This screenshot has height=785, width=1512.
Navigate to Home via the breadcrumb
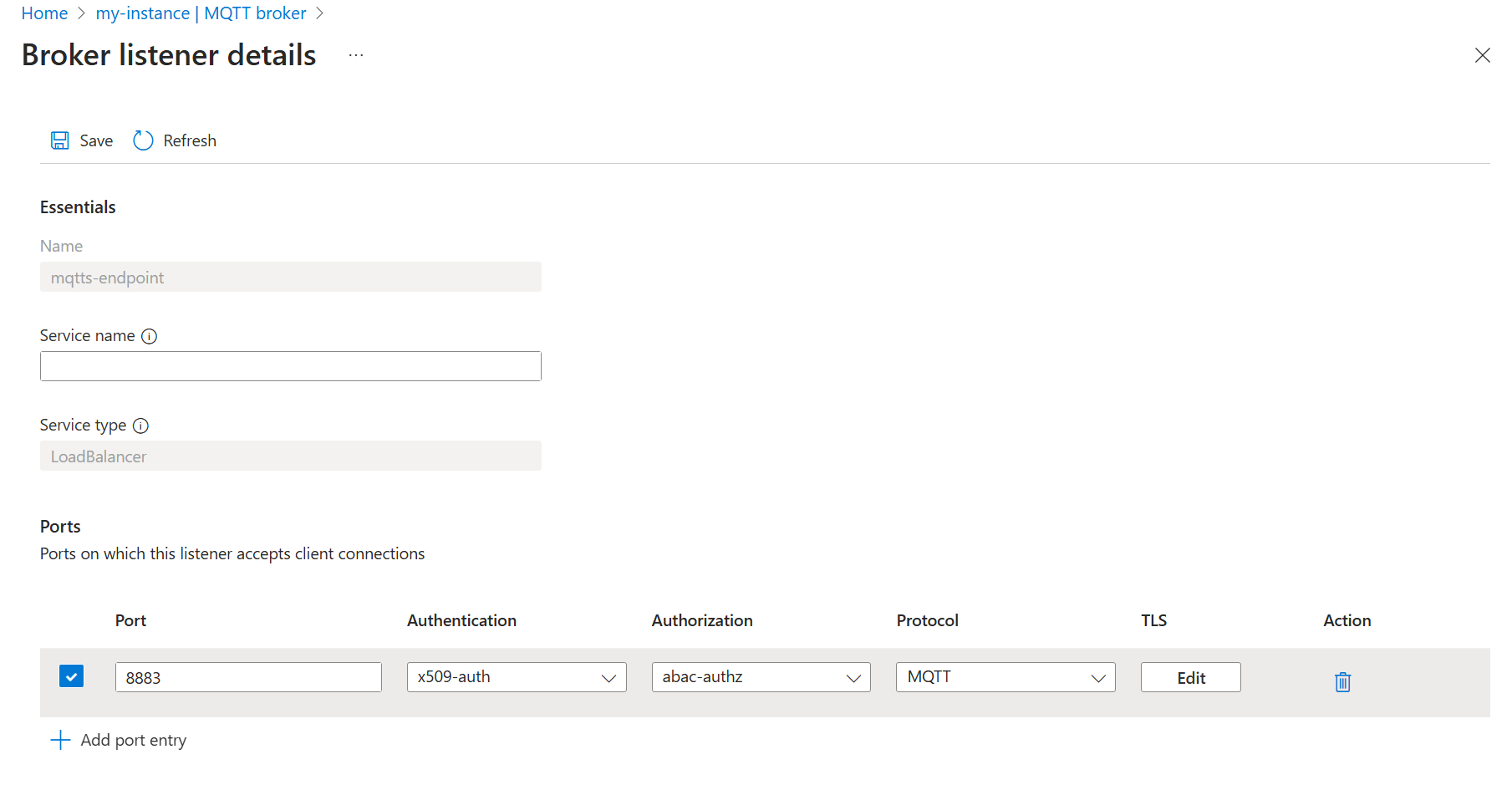tap(44, 13)
